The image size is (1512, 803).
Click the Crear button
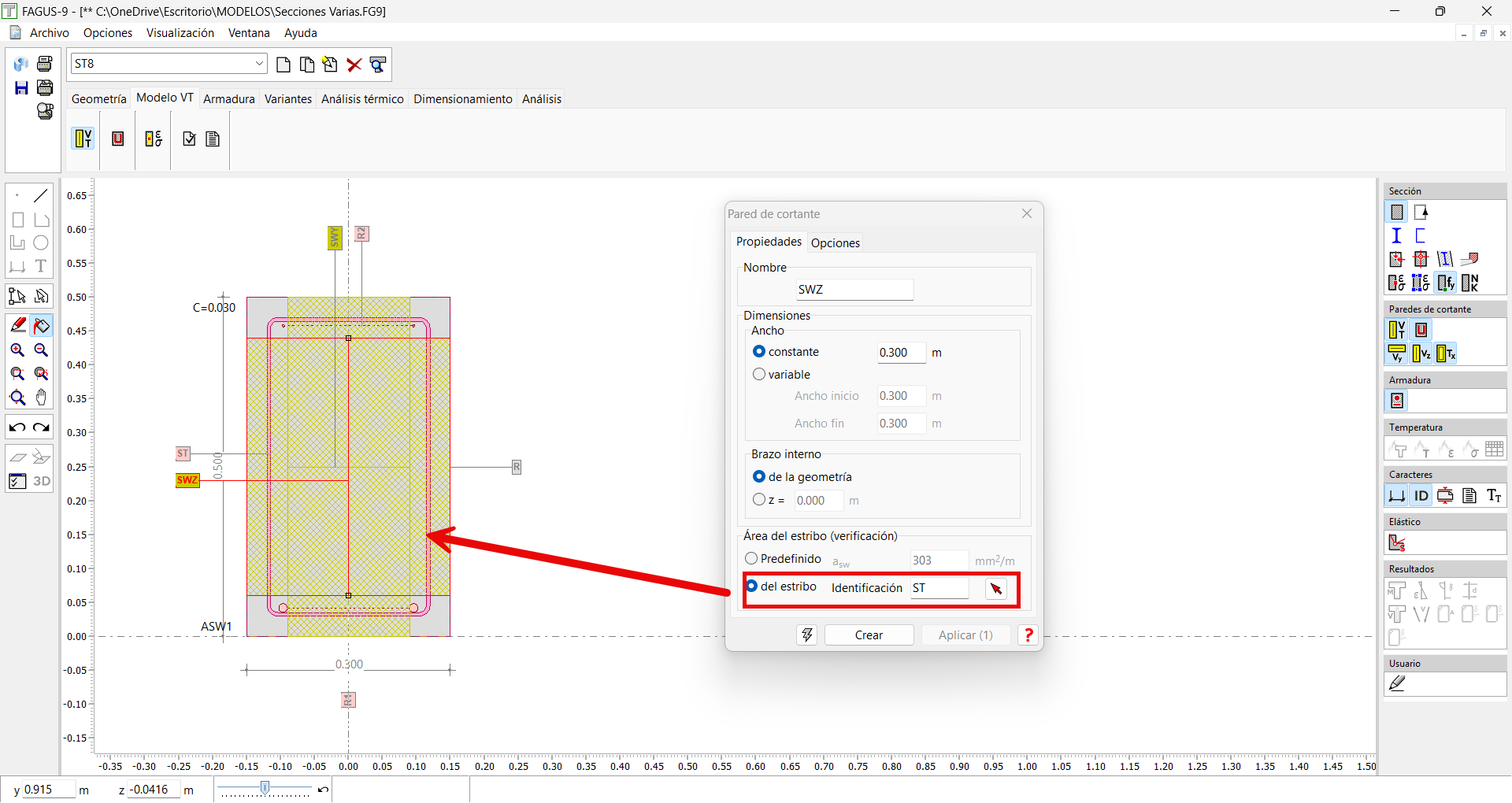tap(869, 635)
